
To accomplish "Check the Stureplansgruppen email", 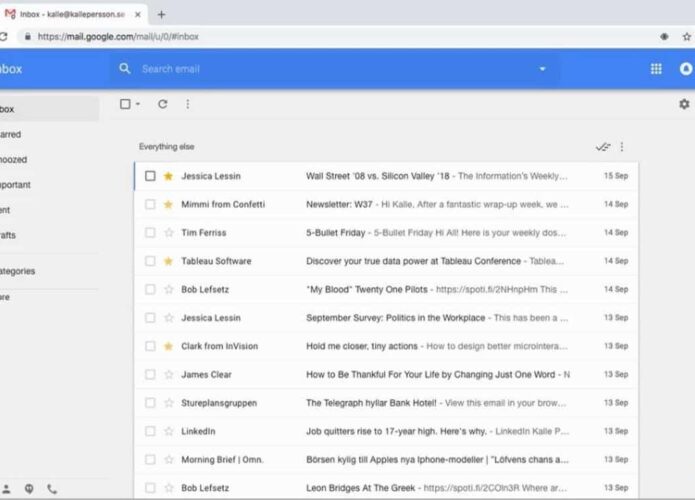I will 150,403.
